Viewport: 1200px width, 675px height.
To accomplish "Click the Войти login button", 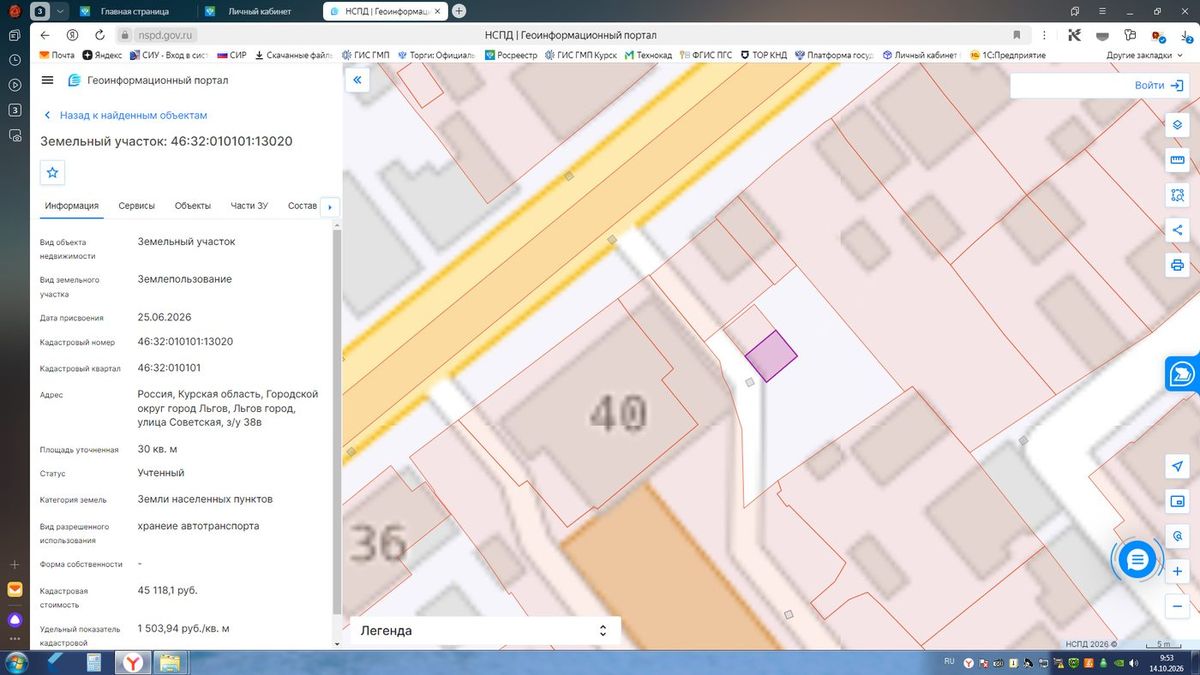I will pyautogui.click(x=1159, y=85).
